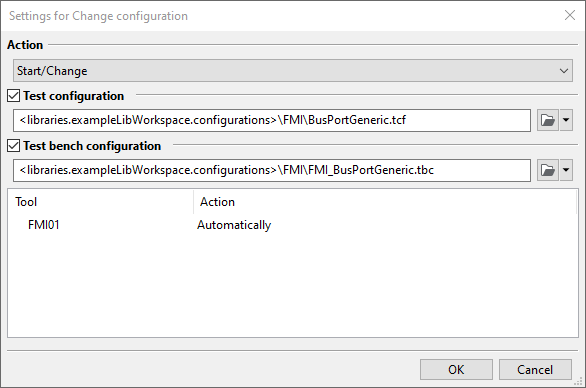The width and height of the screenshot is (586, 388).
Task: Click the Action column header in table
Action: click(x=385, y=202)
